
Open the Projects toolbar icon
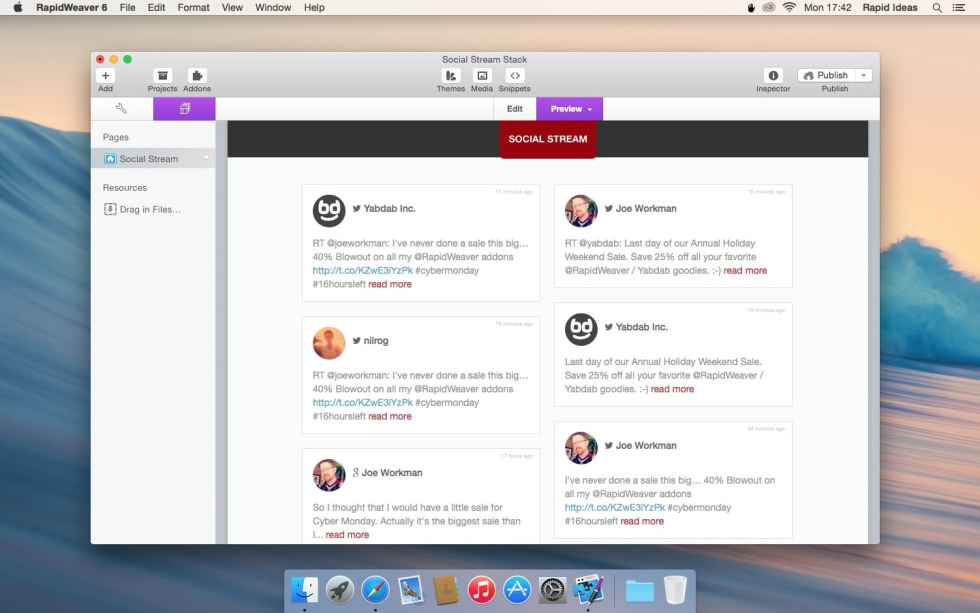point(162,76)
